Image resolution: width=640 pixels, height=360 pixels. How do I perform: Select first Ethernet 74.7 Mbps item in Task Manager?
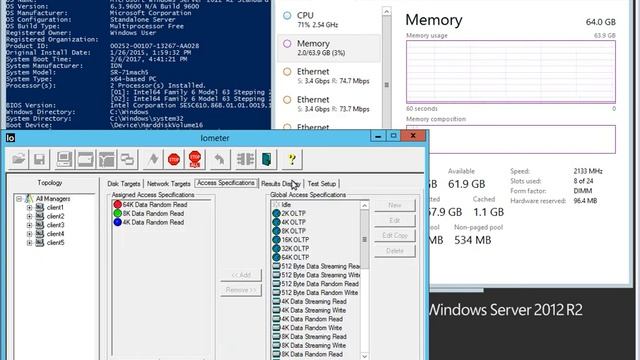(329, 76)
